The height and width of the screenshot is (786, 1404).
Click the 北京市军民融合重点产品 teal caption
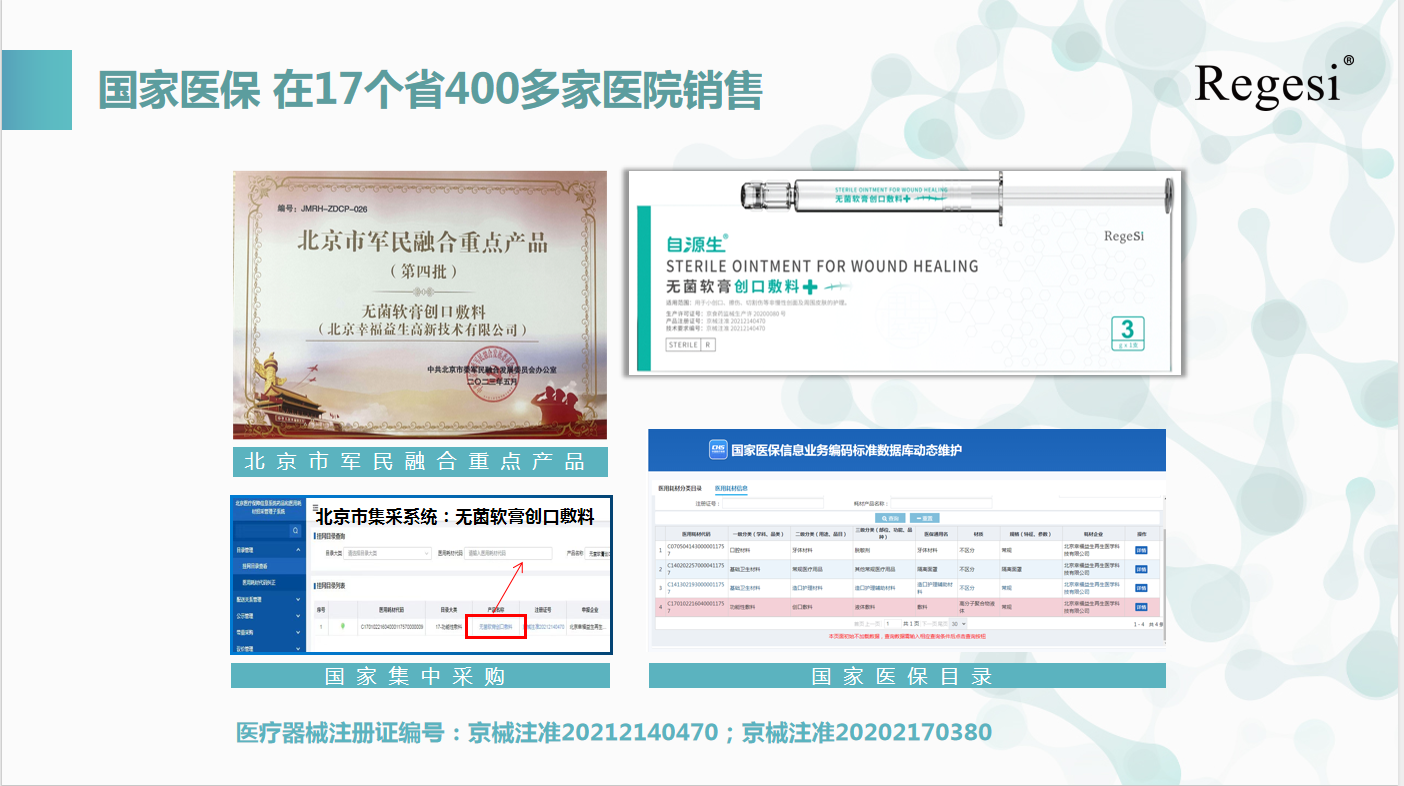coord(420,462)
